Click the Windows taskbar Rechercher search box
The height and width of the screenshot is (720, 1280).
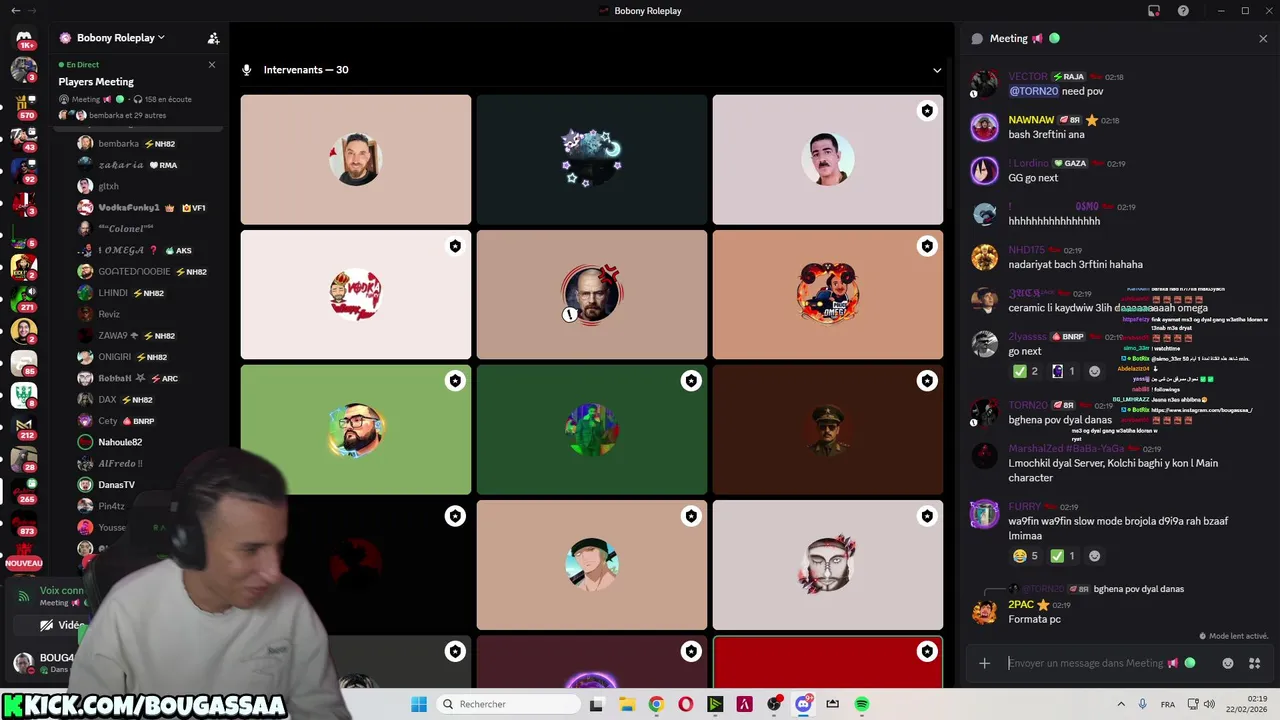[x=508, y=704]
